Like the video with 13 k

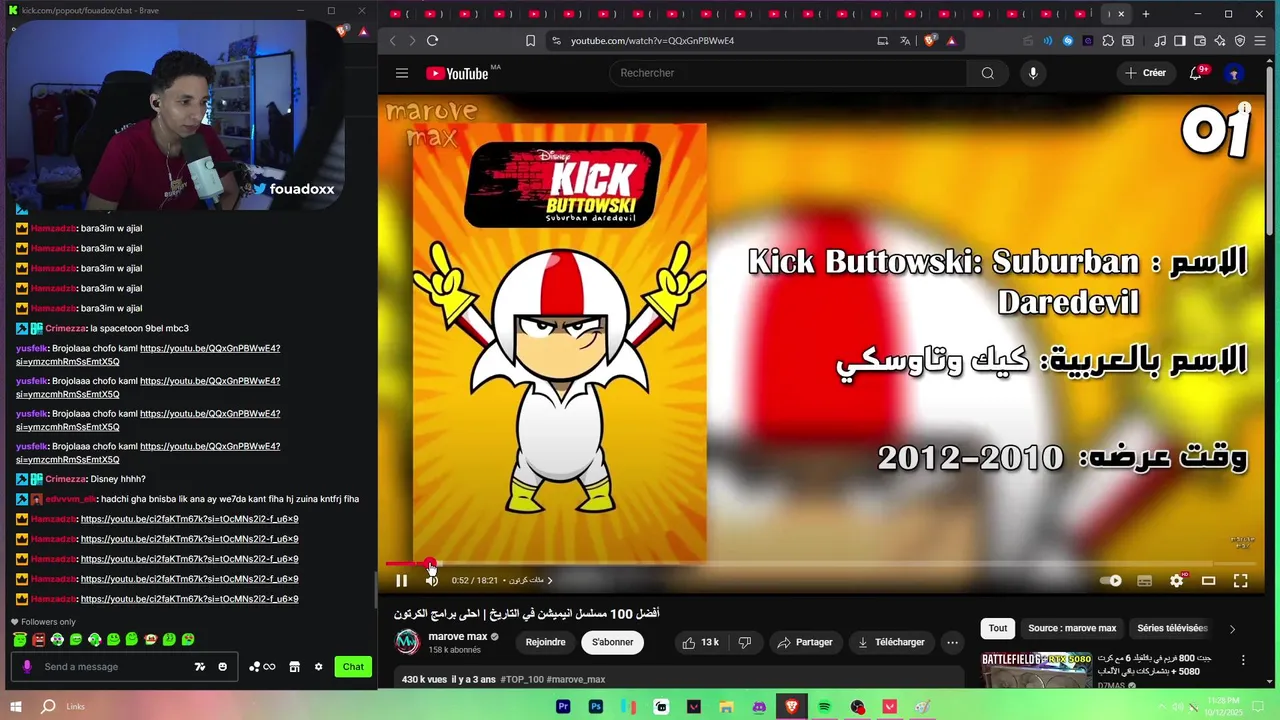coord(700,642)
